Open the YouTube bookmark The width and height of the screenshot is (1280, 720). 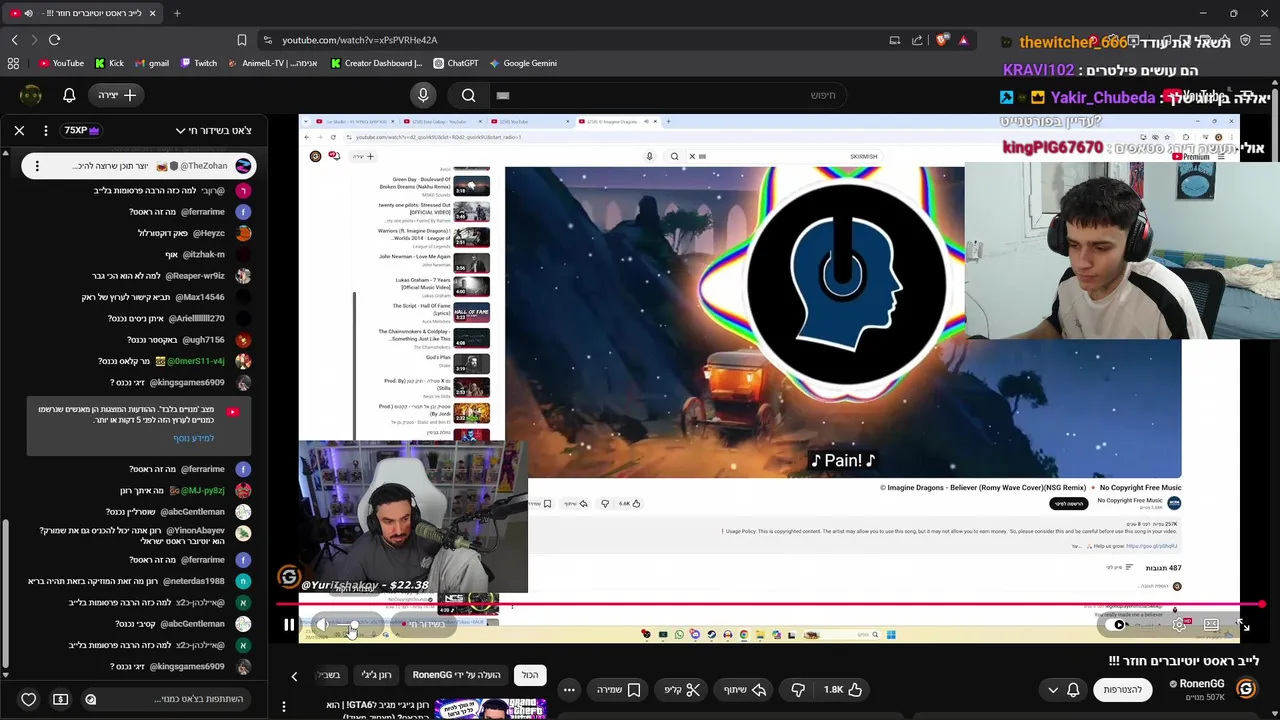click(x=61, y=63)
